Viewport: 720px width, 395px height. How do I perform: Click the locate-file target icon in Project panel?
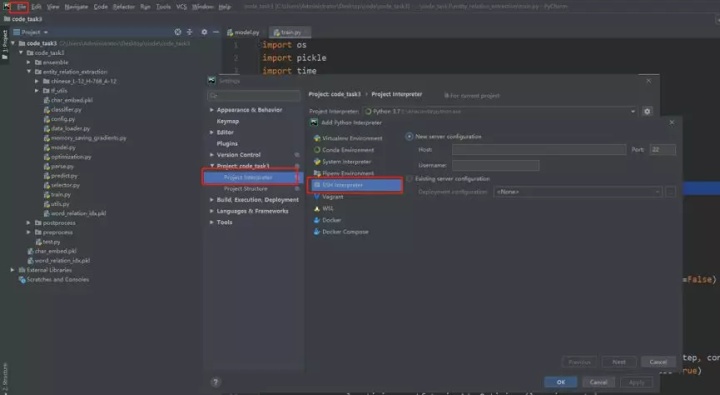pyautogui.click(x=178, y=32)
